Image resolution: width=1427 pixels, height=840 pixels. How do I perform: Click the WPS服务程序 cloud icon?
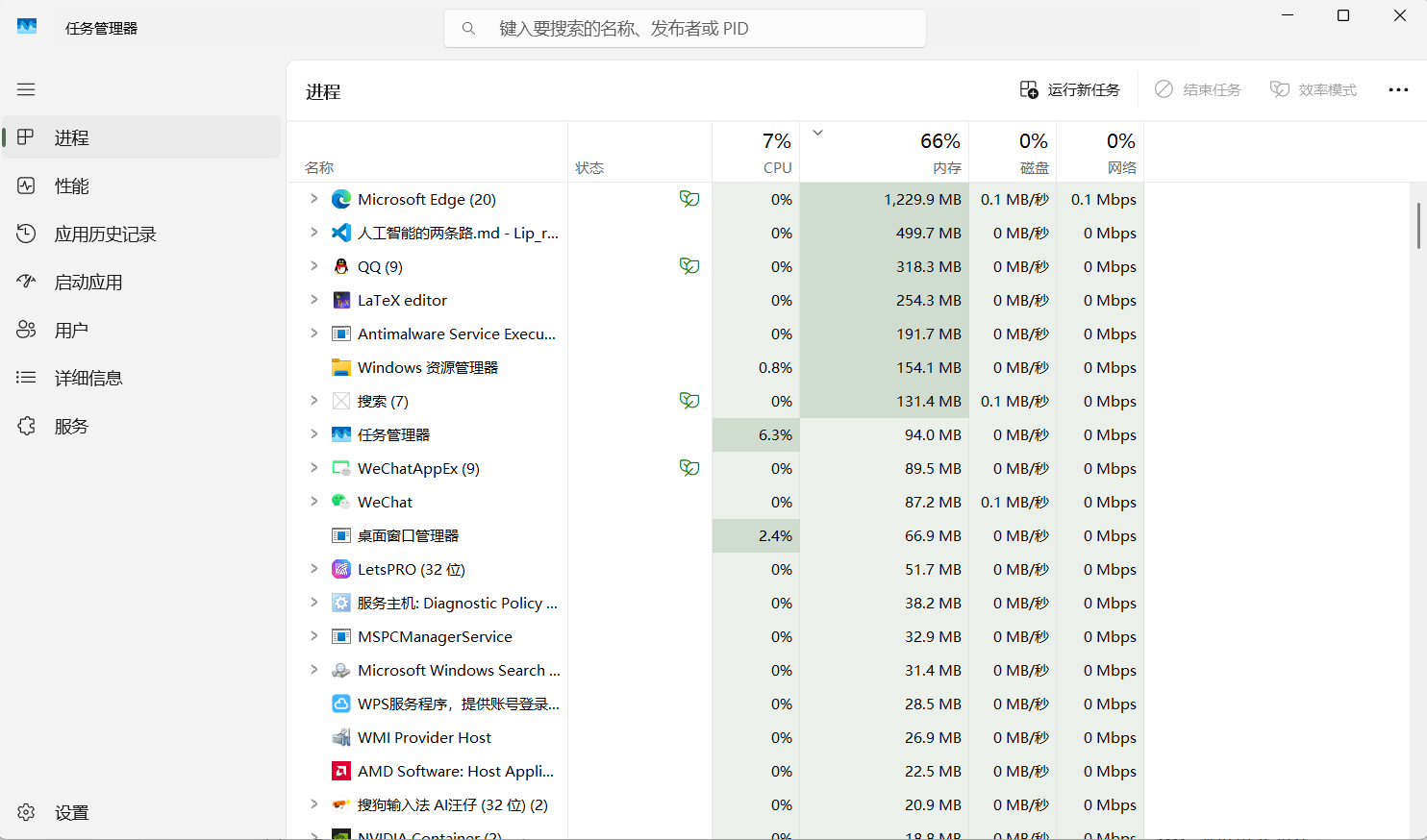point(341,704)
